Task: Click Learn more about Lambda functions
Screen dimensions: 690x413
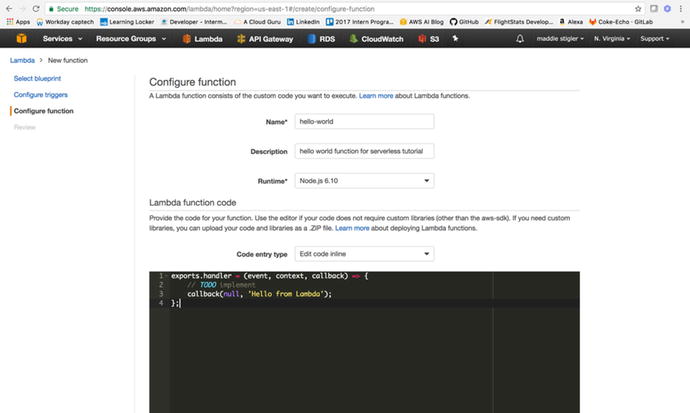Action: tap(376, 96)
